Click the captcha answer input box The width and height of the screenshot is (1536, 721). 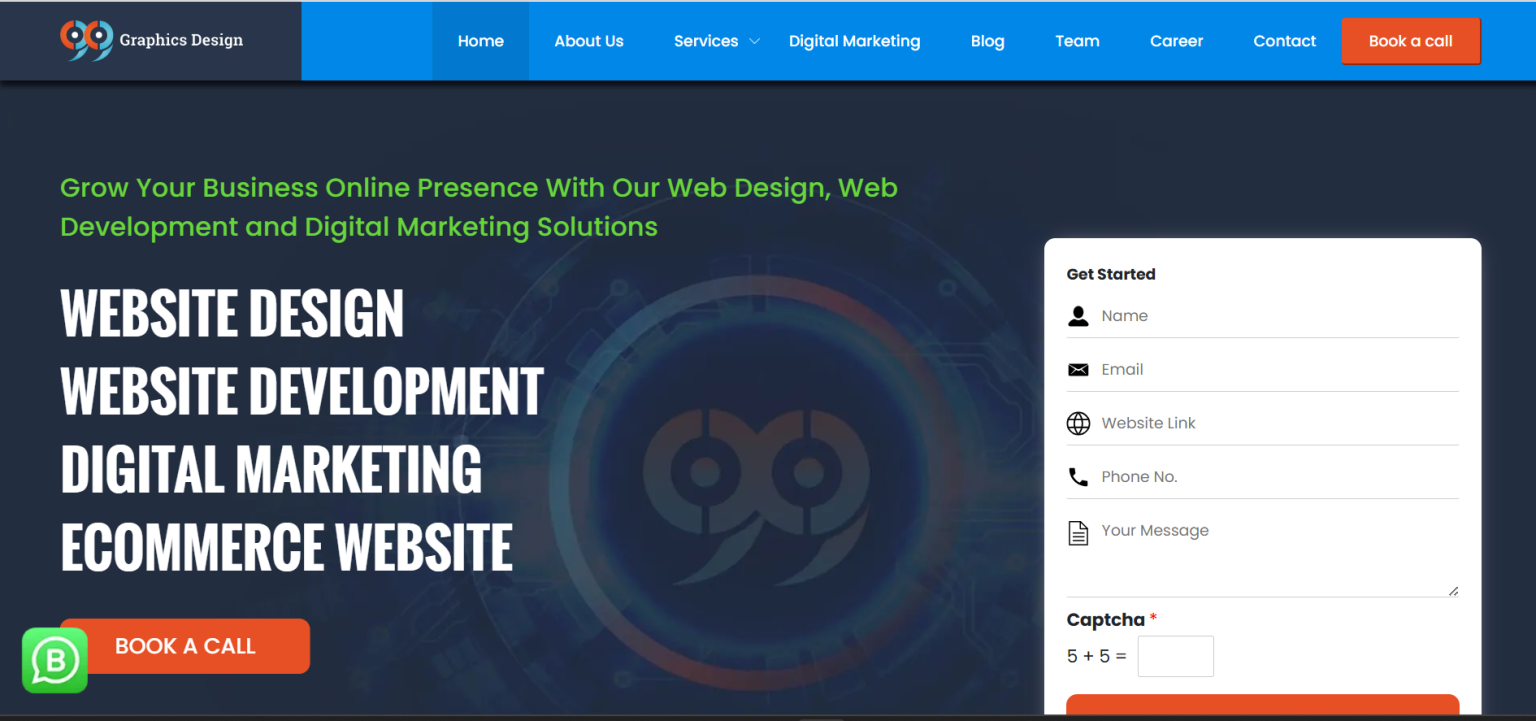click(1175, 656)
